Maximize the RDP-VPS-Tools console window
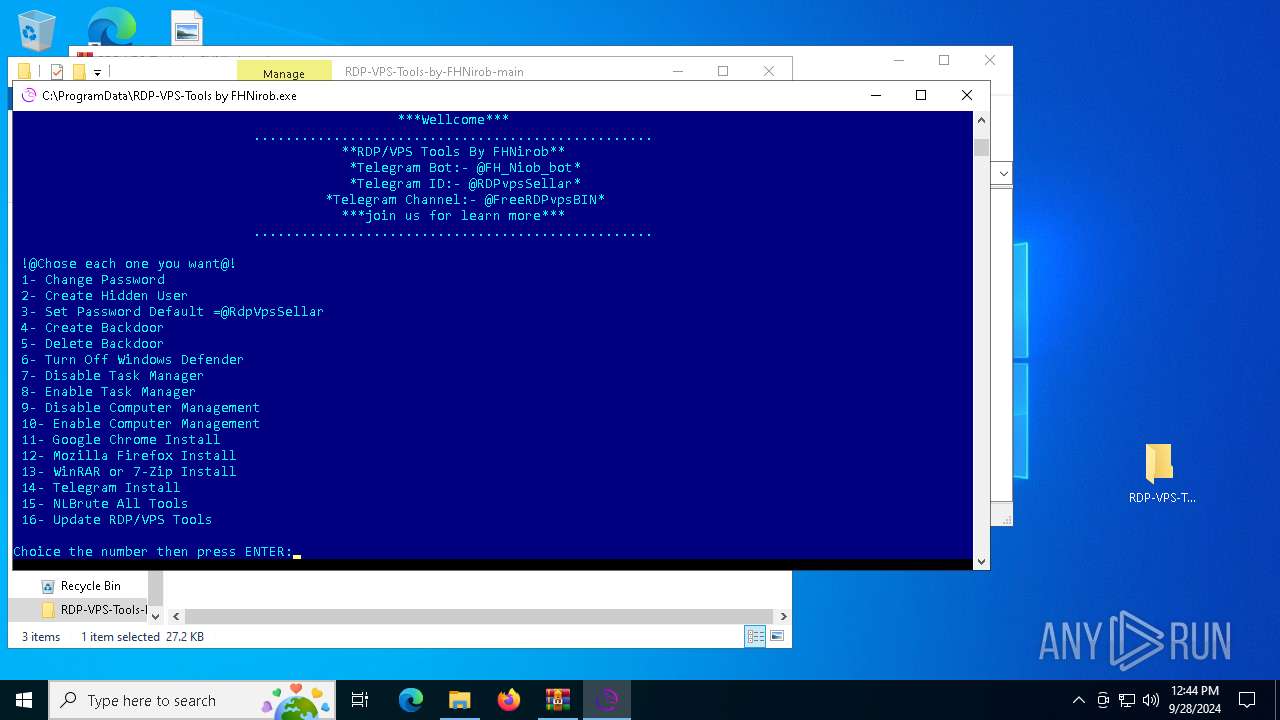This screenshot has width=1280, height=720. point(921,96)
